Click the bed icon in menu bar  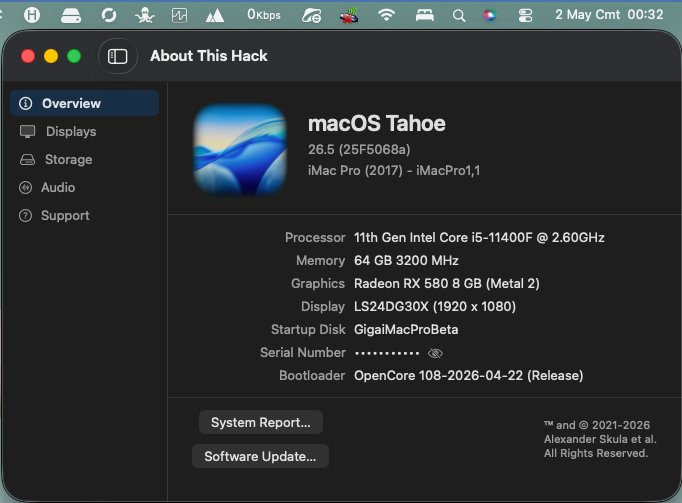pos(424,16)
